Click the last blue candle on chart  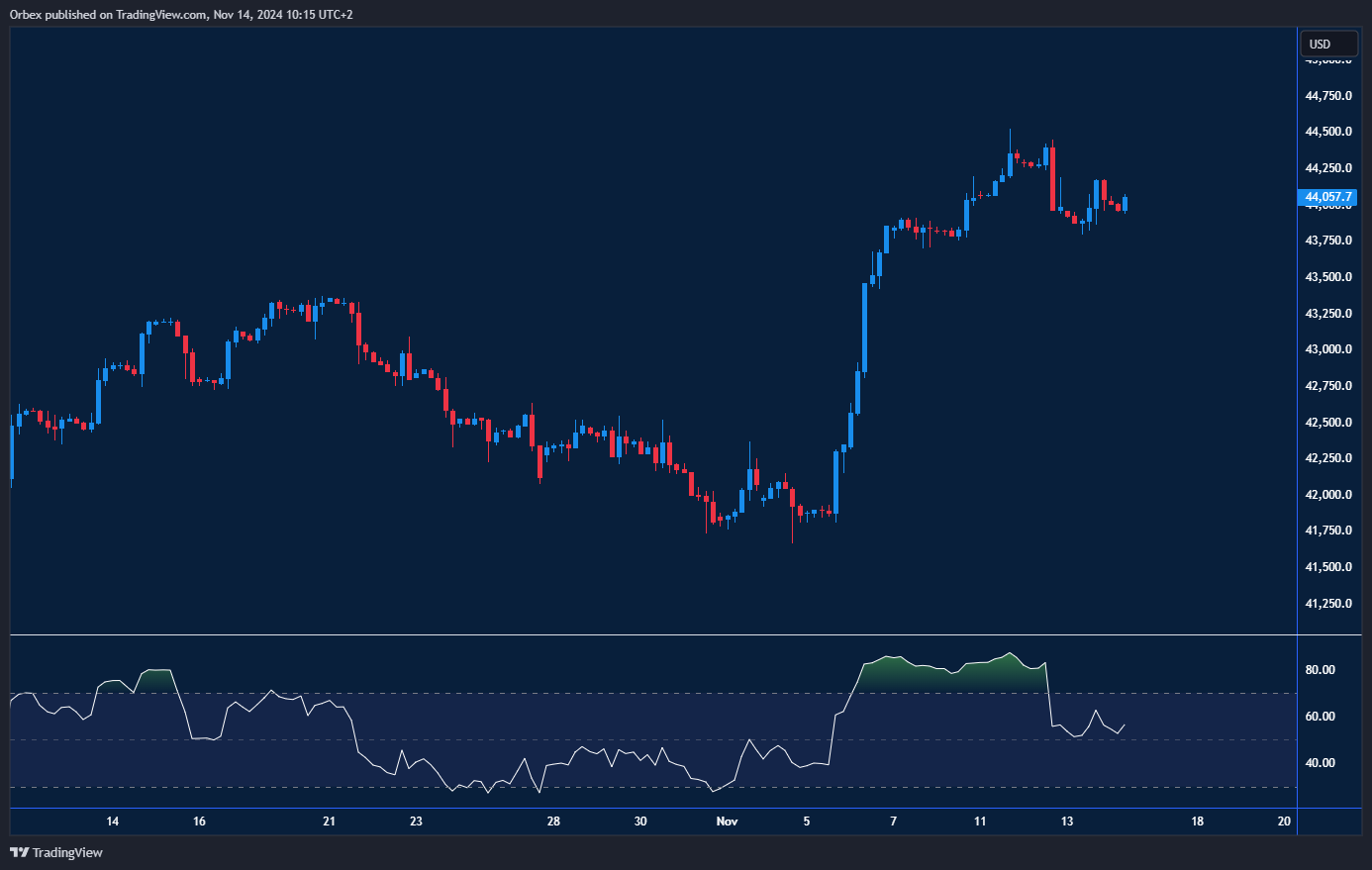1125,204
